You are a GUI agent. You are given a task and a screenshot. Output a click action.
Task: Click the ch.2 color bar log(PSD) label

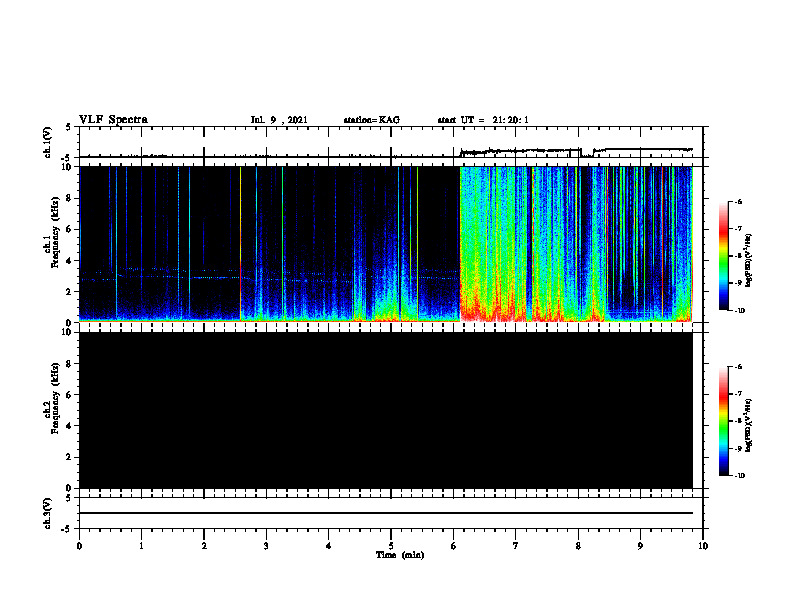[x=749, y=425]
